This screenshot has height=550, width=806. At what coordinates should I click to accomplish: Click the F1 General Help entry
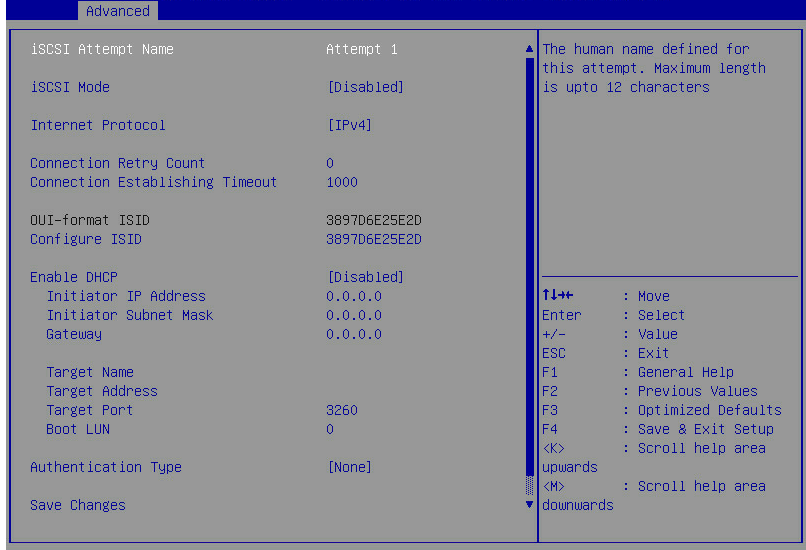[x=638, y=373]
